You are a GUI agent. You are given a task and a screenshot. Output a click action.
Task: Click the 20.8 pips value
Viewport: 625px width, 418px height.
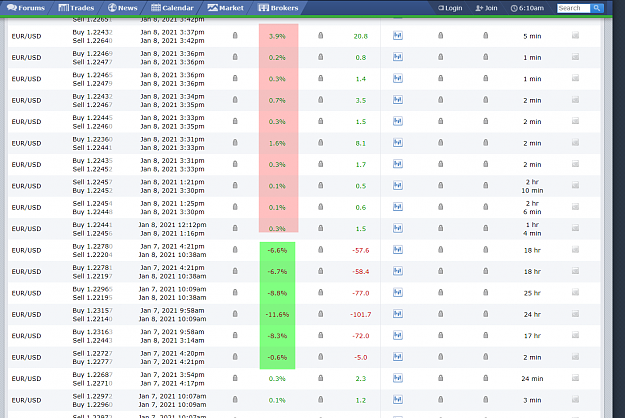(x=361, y=36)
